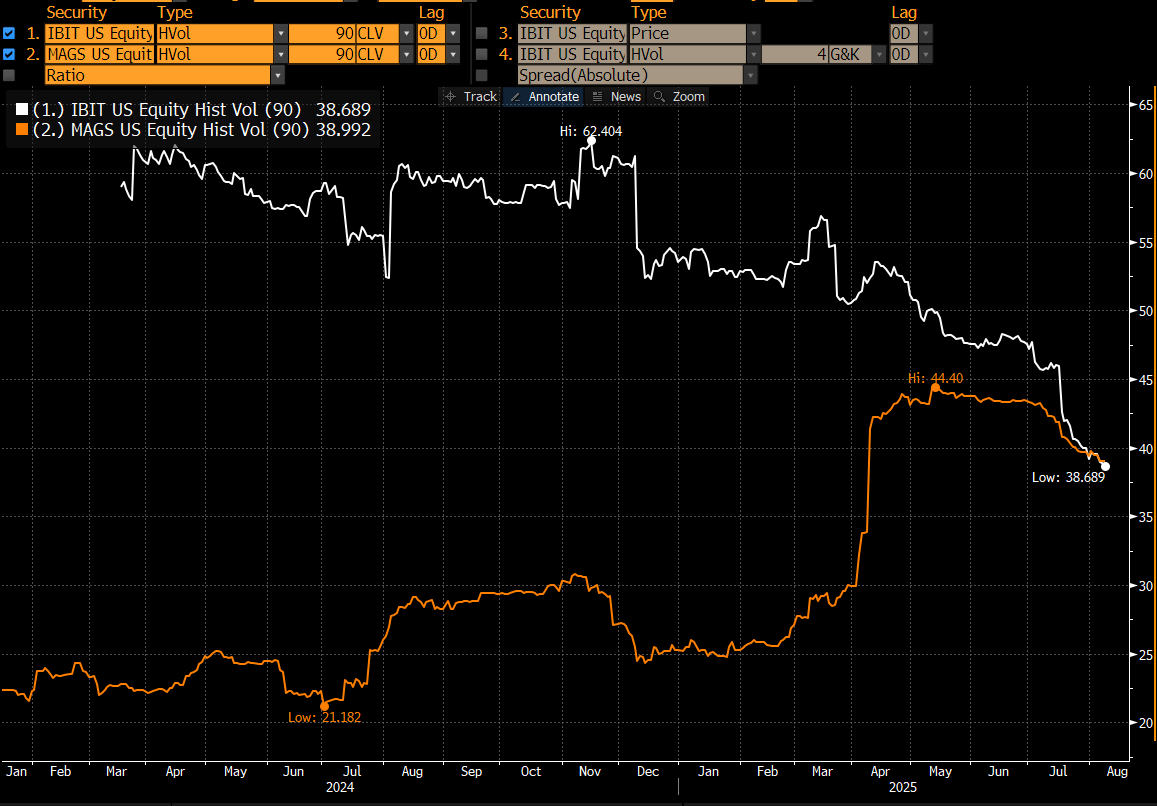Click the orange MAGS legend color square
Screen dimensions: 1157x806
click(21, 130)
